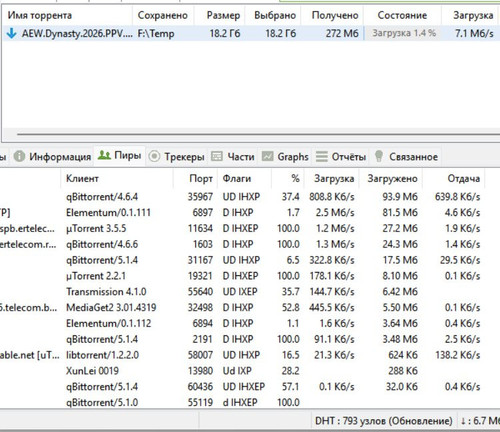Screen dimensions: 500x432
Task: Select peer qBittorrent/4.6.4
Action: pyautogui.click(x=102, y=197)
